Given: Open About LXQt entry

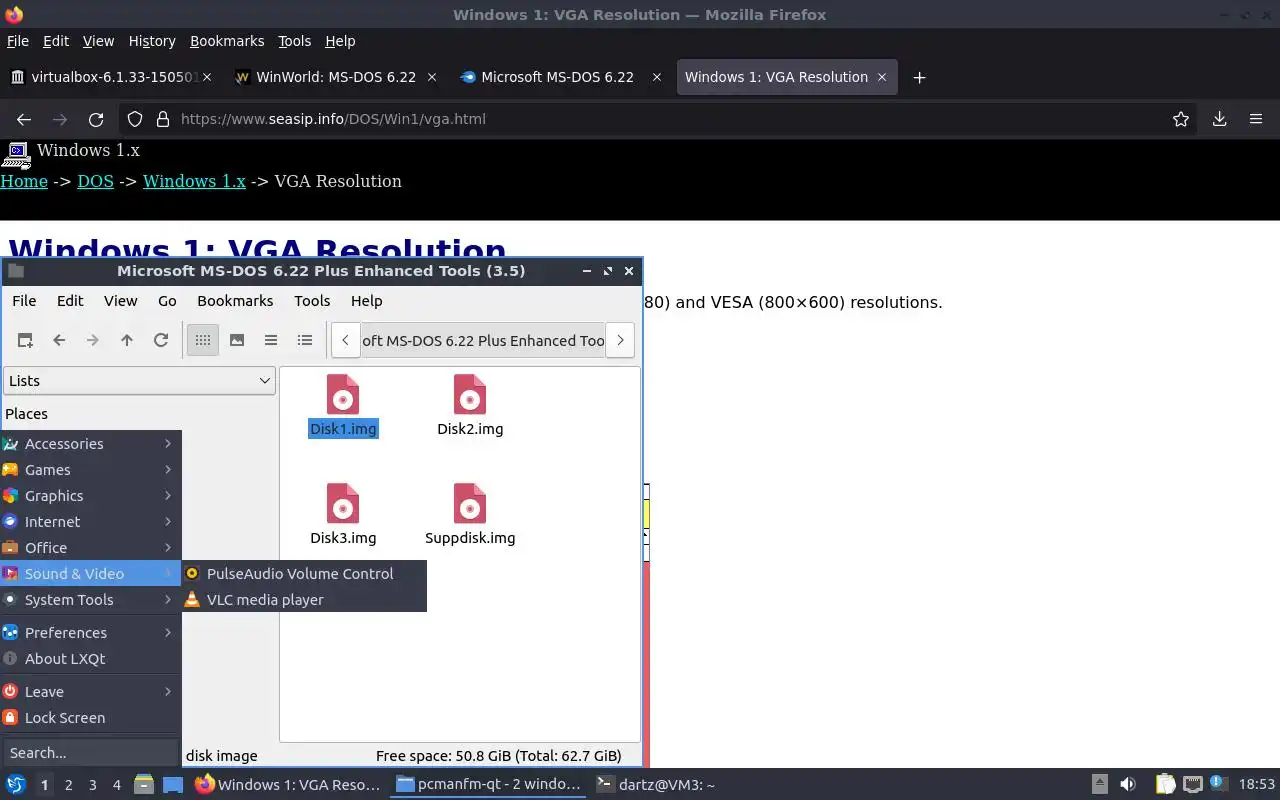Looking at the screenshot, I should coord(90,659).
